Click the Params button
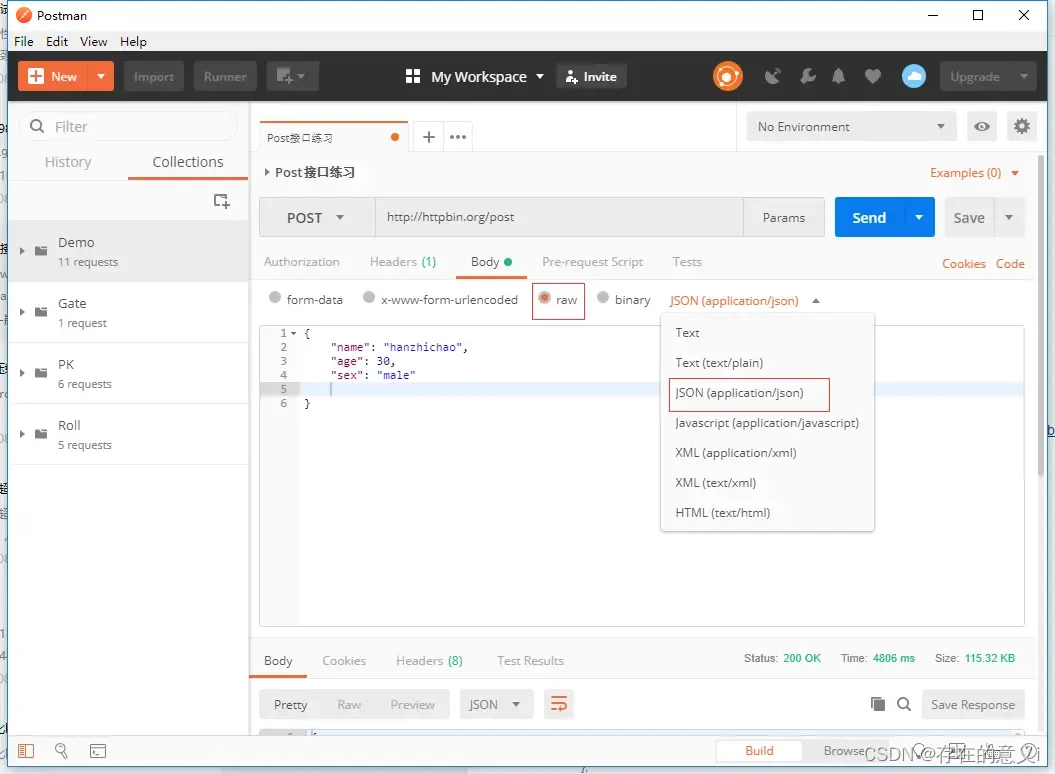Image resolution: width=1055 pixels, height=774 pixels. pyautogui.click(x=784, y=217)
